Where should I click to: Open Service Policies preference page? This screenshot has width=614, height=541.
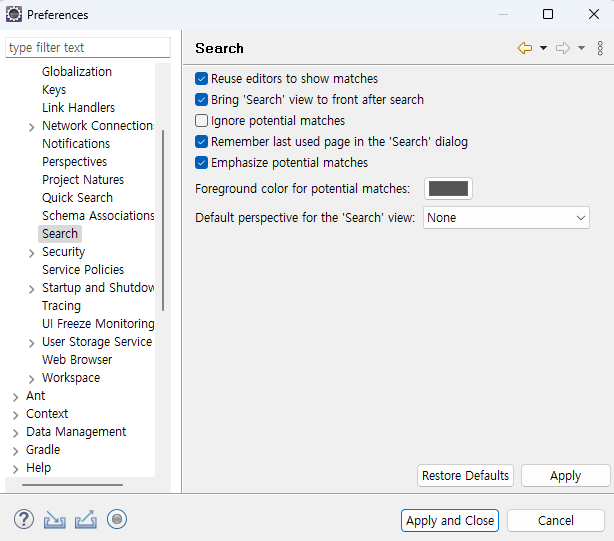coord(83,270)
